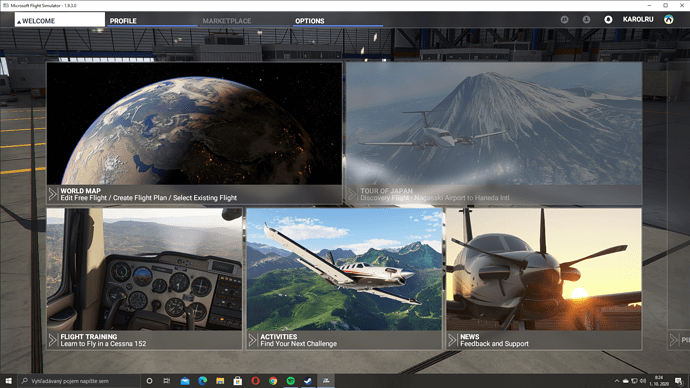
Task: Open the Tour of Japan discovery flight
Action: tap(494, 133)
